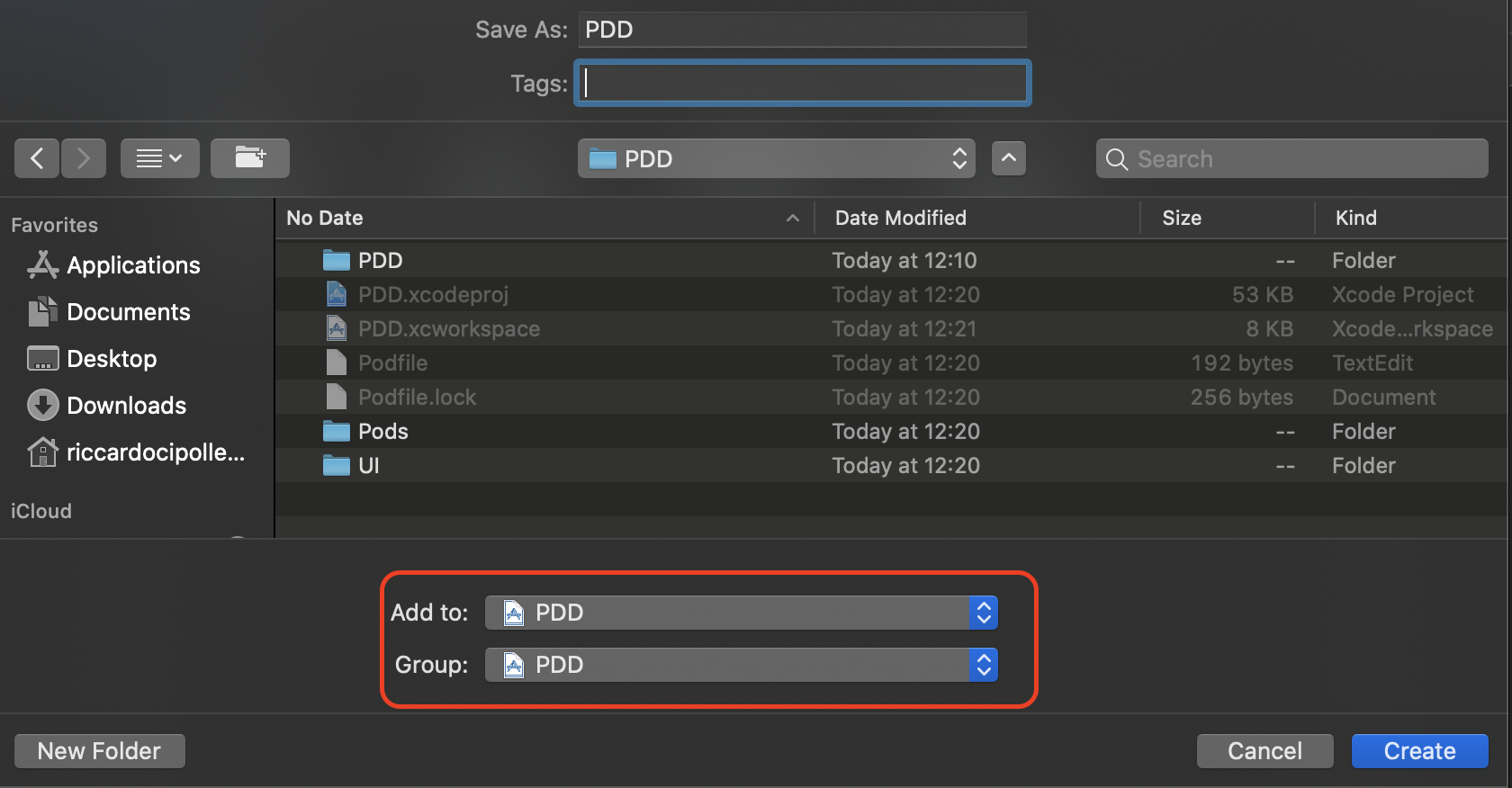Image resolution: width=1512 pixels, height=788 pixels.
Task: Go forward with the right chevron button
Action: pyautogui.click(x=84, y=158)
